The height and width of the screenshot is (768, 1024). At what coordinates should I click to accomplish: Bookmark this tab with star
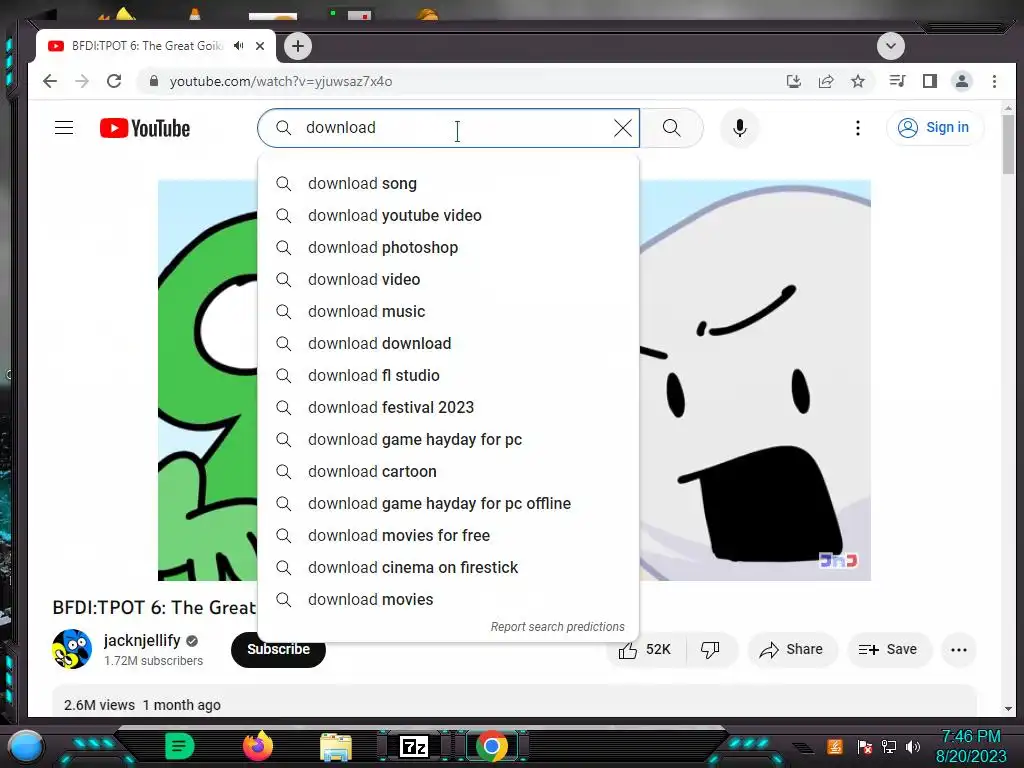pyautogui.click(x=858, y=81)
